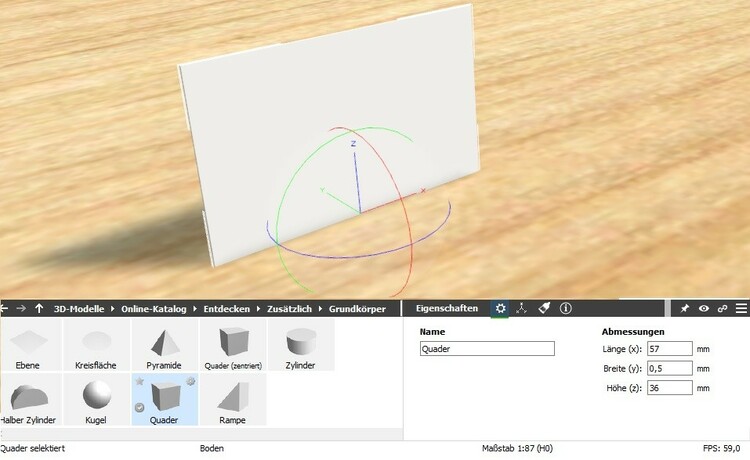Select the Pyramide primitive
750x460 pixels.
coord(165,345)
